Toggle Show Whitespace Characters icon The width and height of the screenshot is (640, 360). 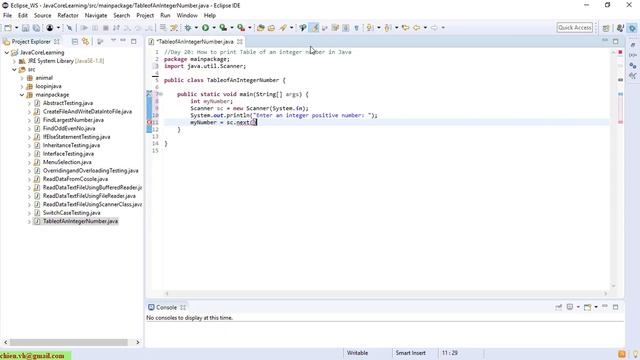pos(356,28)
